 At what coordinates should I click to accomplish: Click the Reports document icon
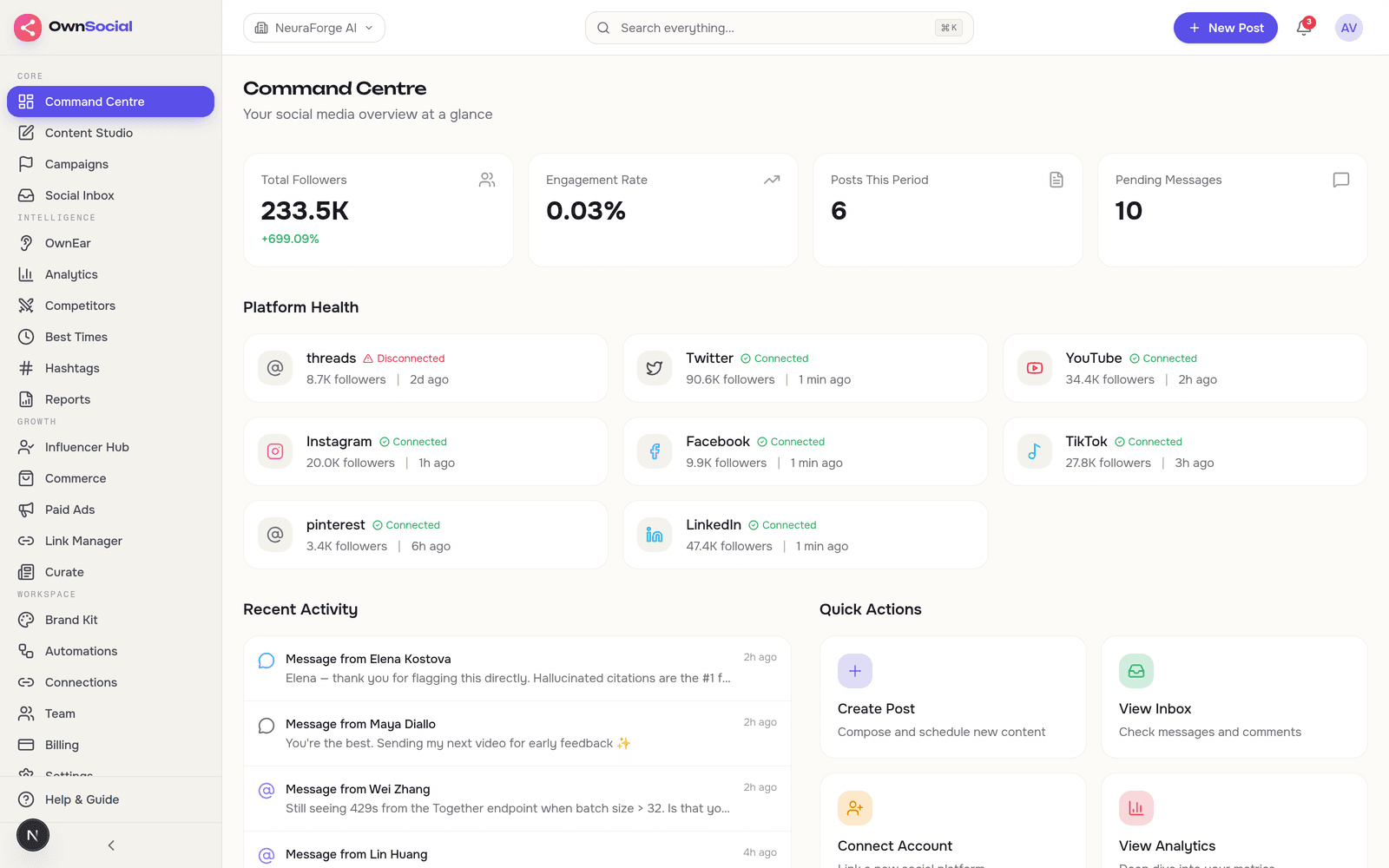click(x=26, y=399)
